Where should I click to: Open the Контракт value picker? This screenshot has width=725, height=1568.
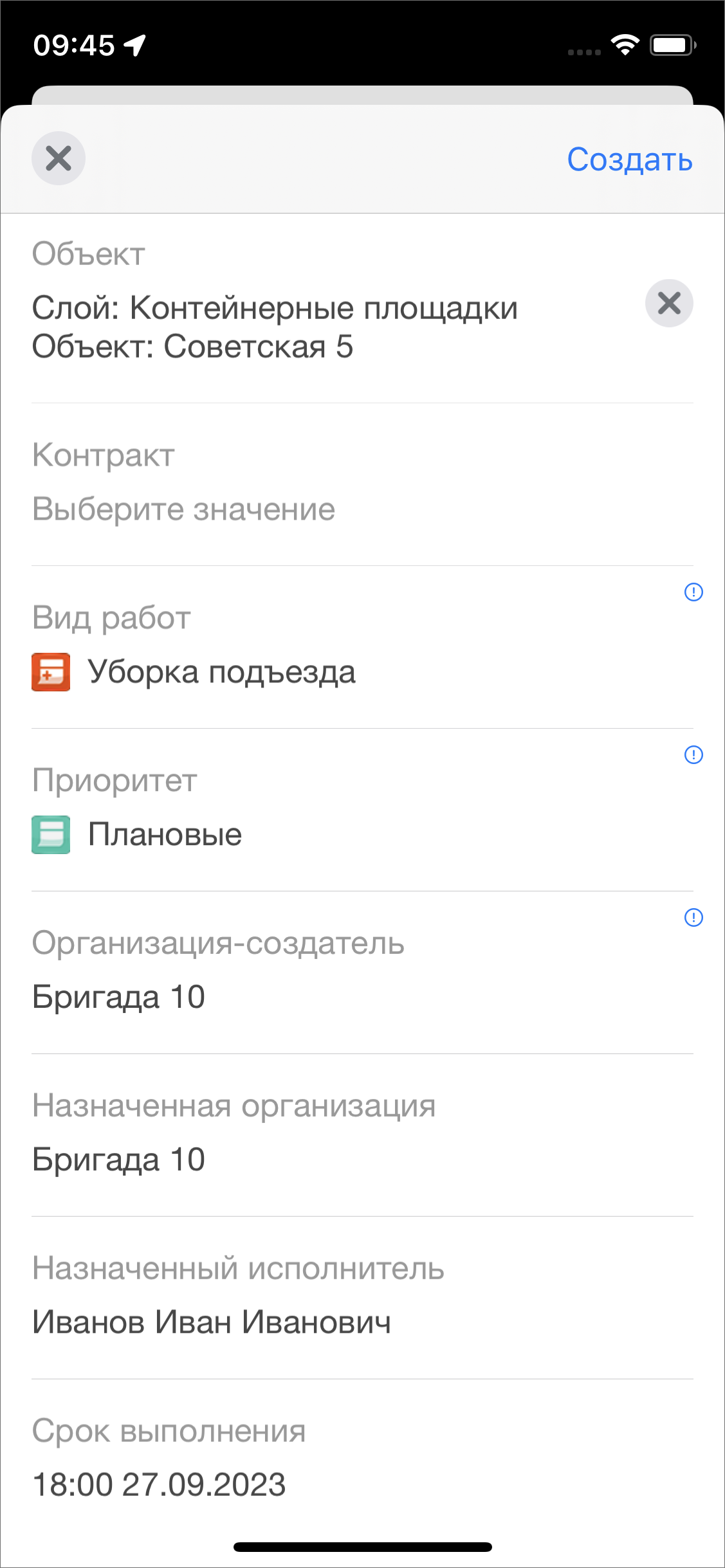pyautogui.click(x=183, y=509)
